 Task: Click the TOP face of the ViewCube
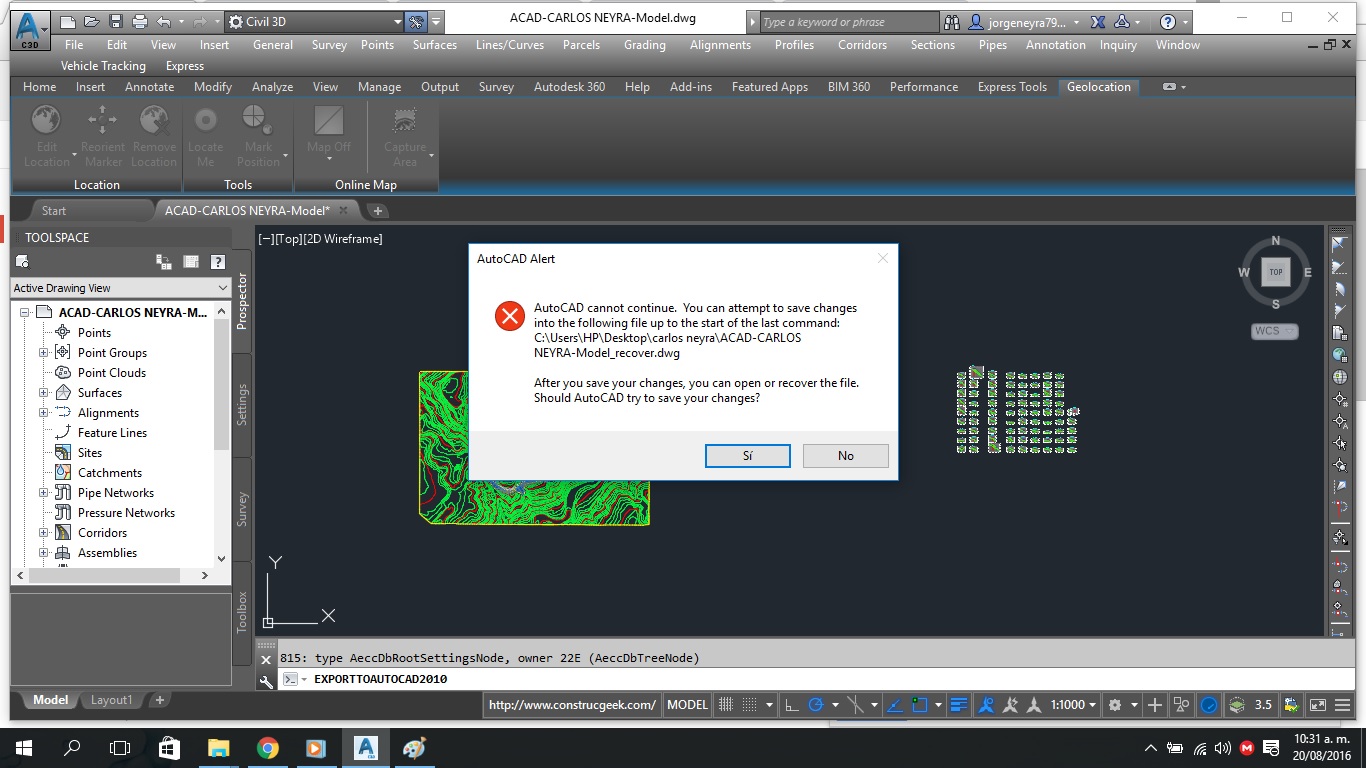[x=1276, y=272]
